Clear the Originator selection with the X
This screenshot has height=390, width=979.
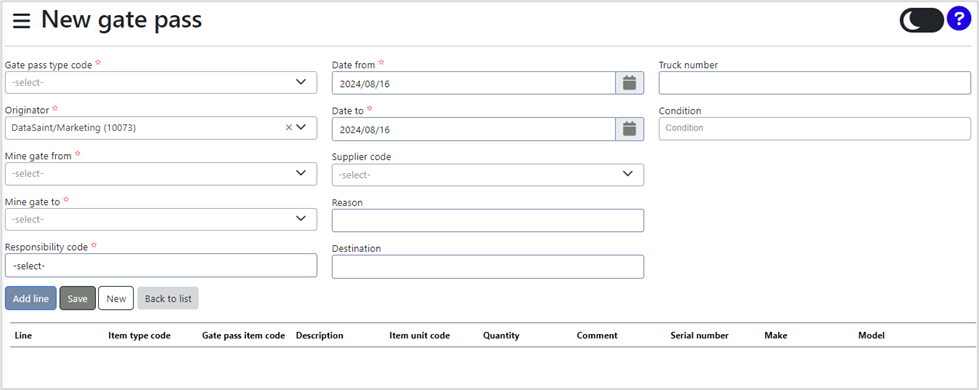pos(288,127)
